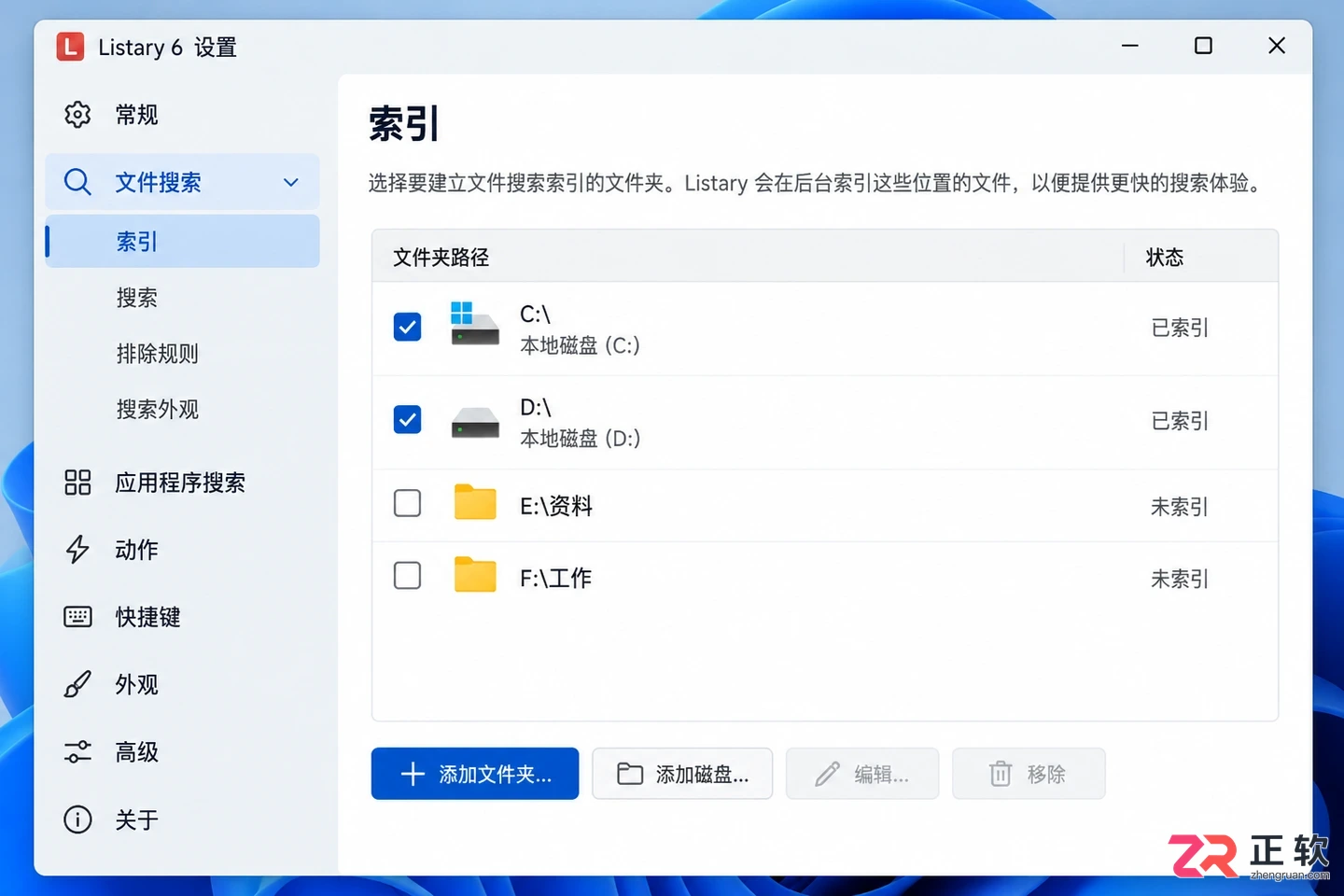Click the paintbrush icon for 外观
Viewport: 1344px width, 896px height.
tap(77, 684)
